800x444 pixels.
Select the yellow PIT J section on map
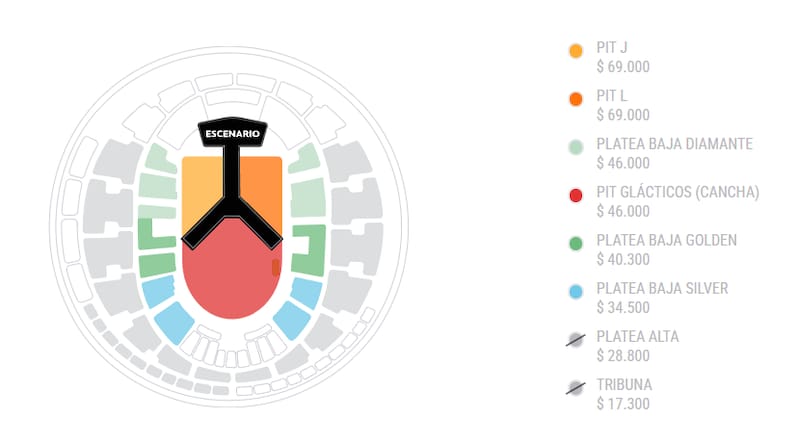click(x=200, y=190)
